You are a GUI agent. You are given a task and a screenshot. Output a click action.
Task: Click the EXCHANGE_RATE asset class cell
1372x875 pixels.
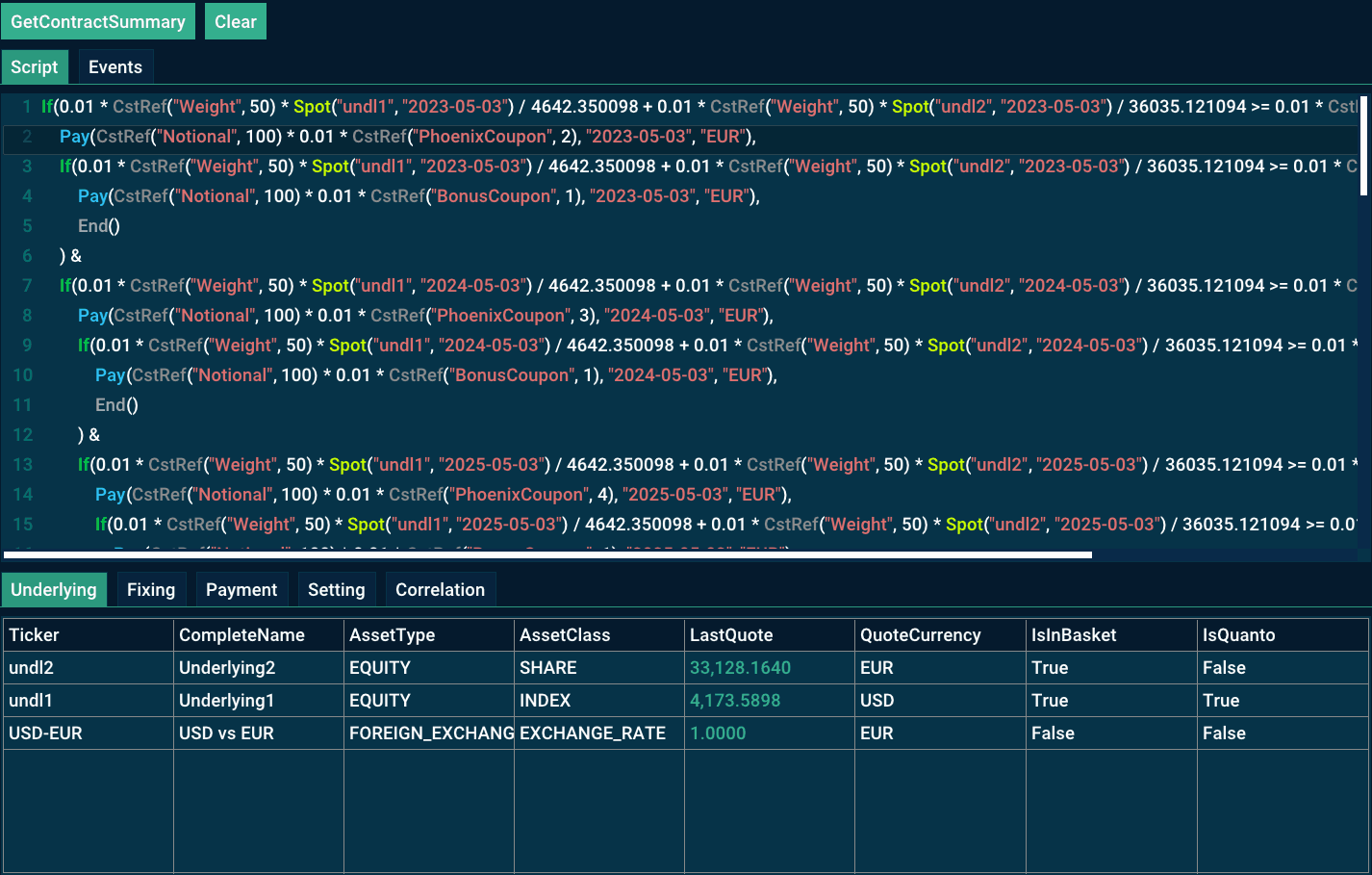click(x=599, y=733)
